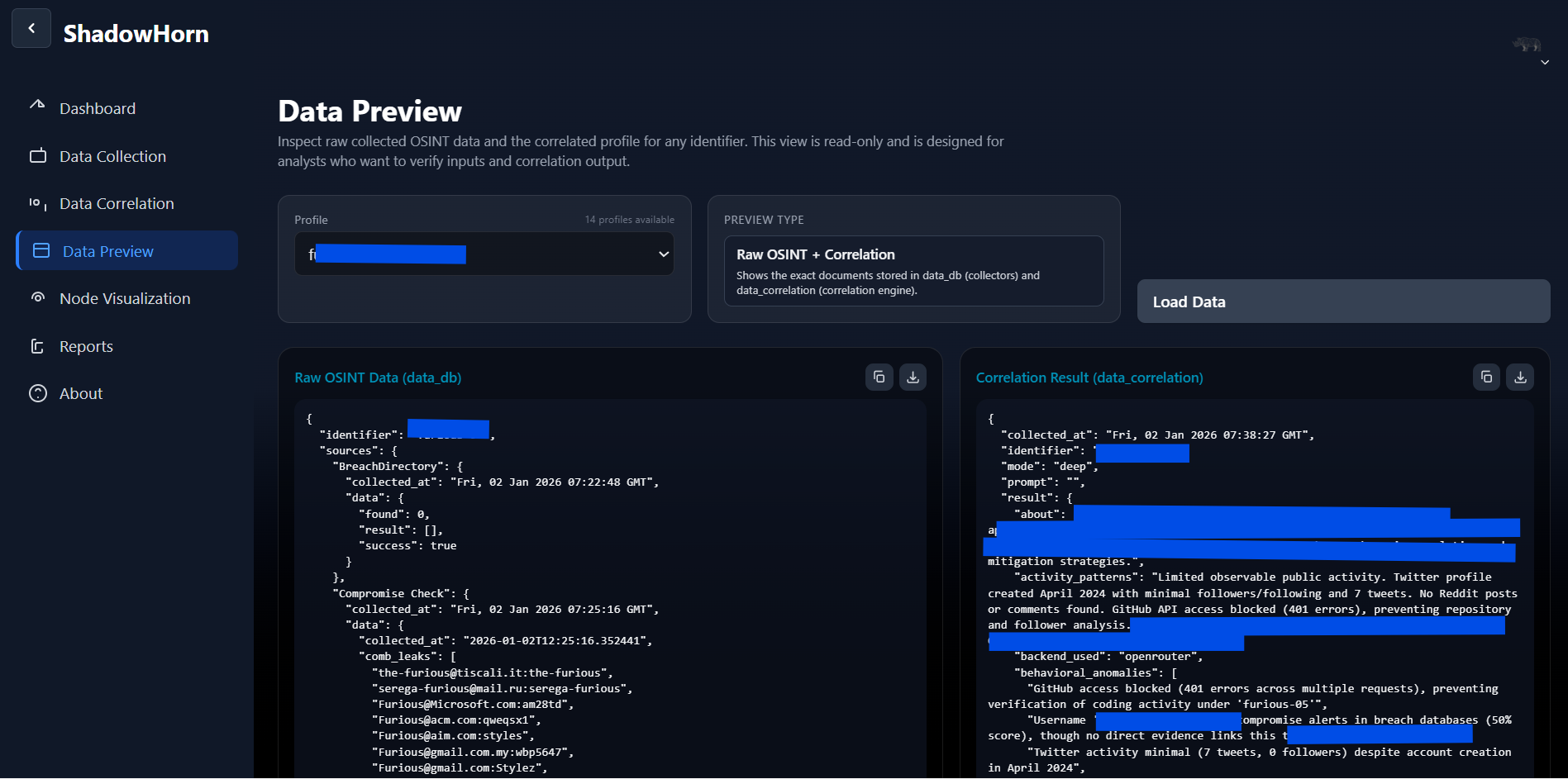
Task: Open the Profile selection dropdown
Action: [484, 254]
